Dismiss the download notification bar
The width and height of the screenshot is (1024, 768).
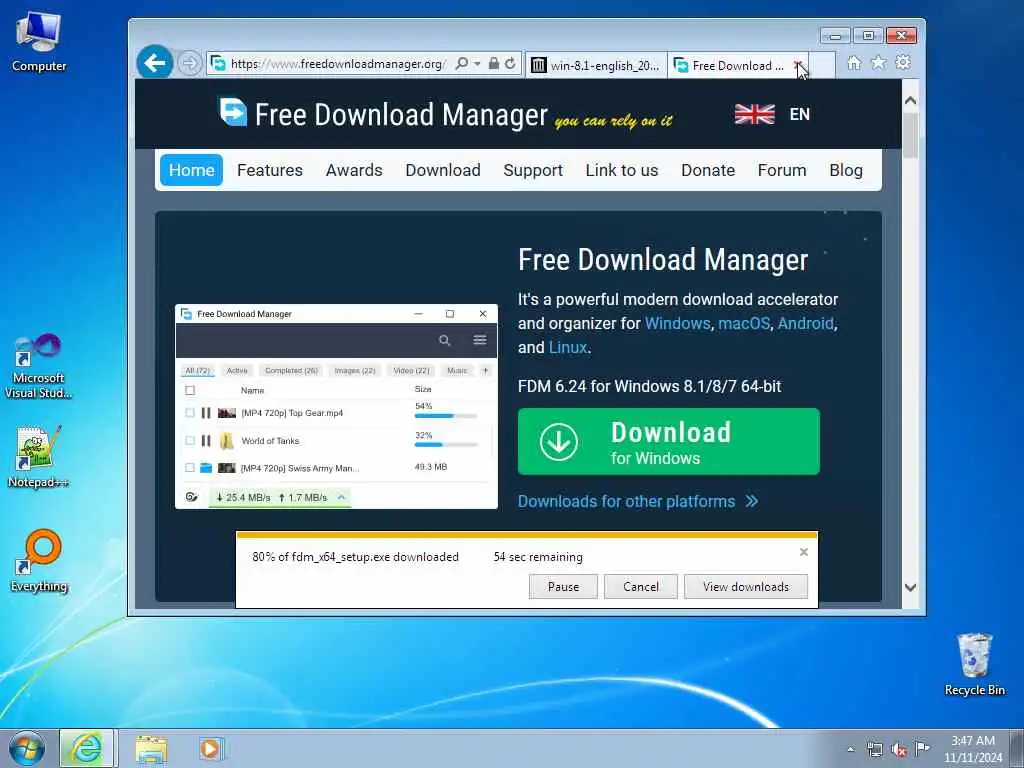pyautogui.click(x=804, y=552)
